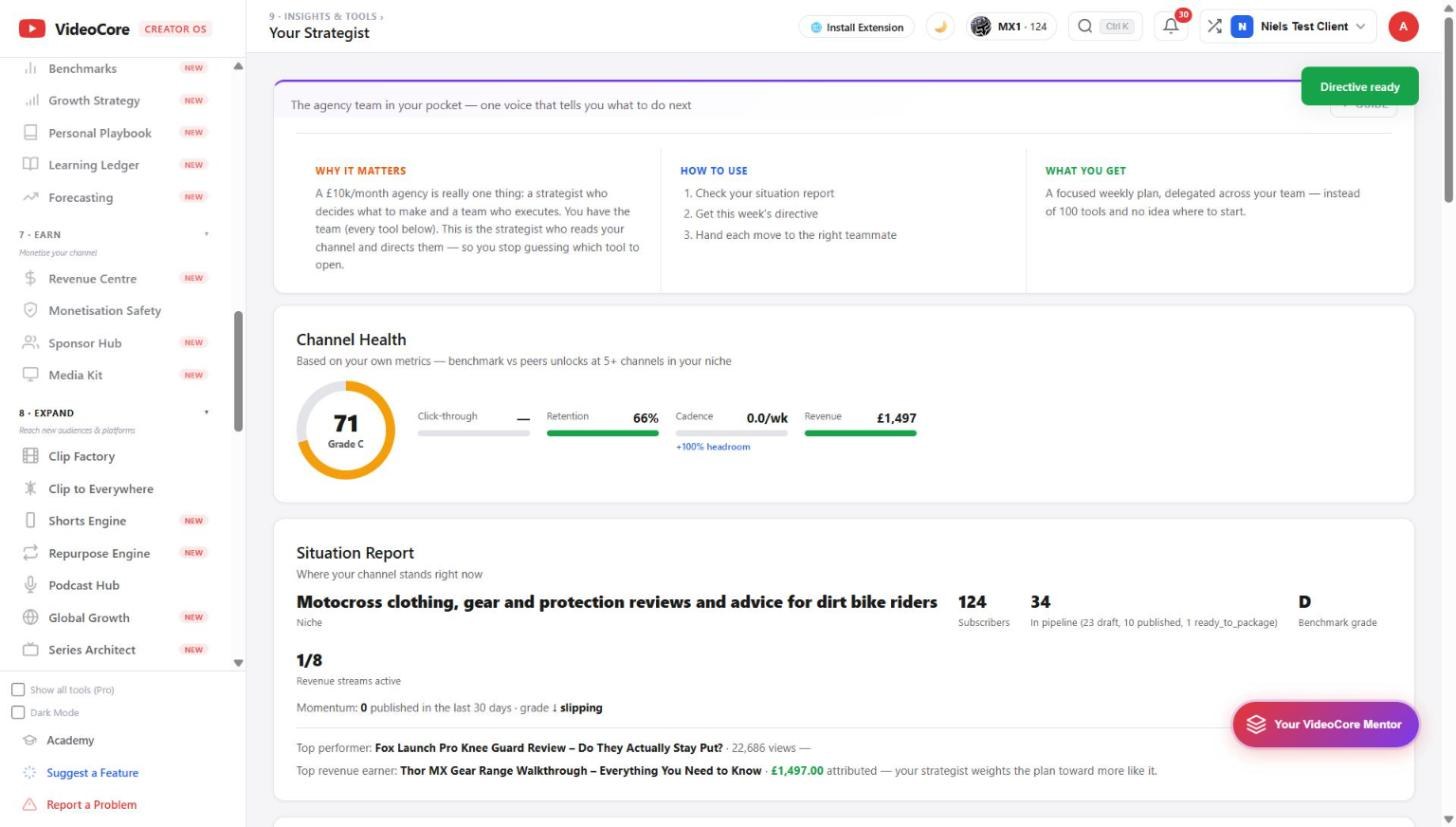Open Your VideoCore Mentor button

coord(1325,725)
